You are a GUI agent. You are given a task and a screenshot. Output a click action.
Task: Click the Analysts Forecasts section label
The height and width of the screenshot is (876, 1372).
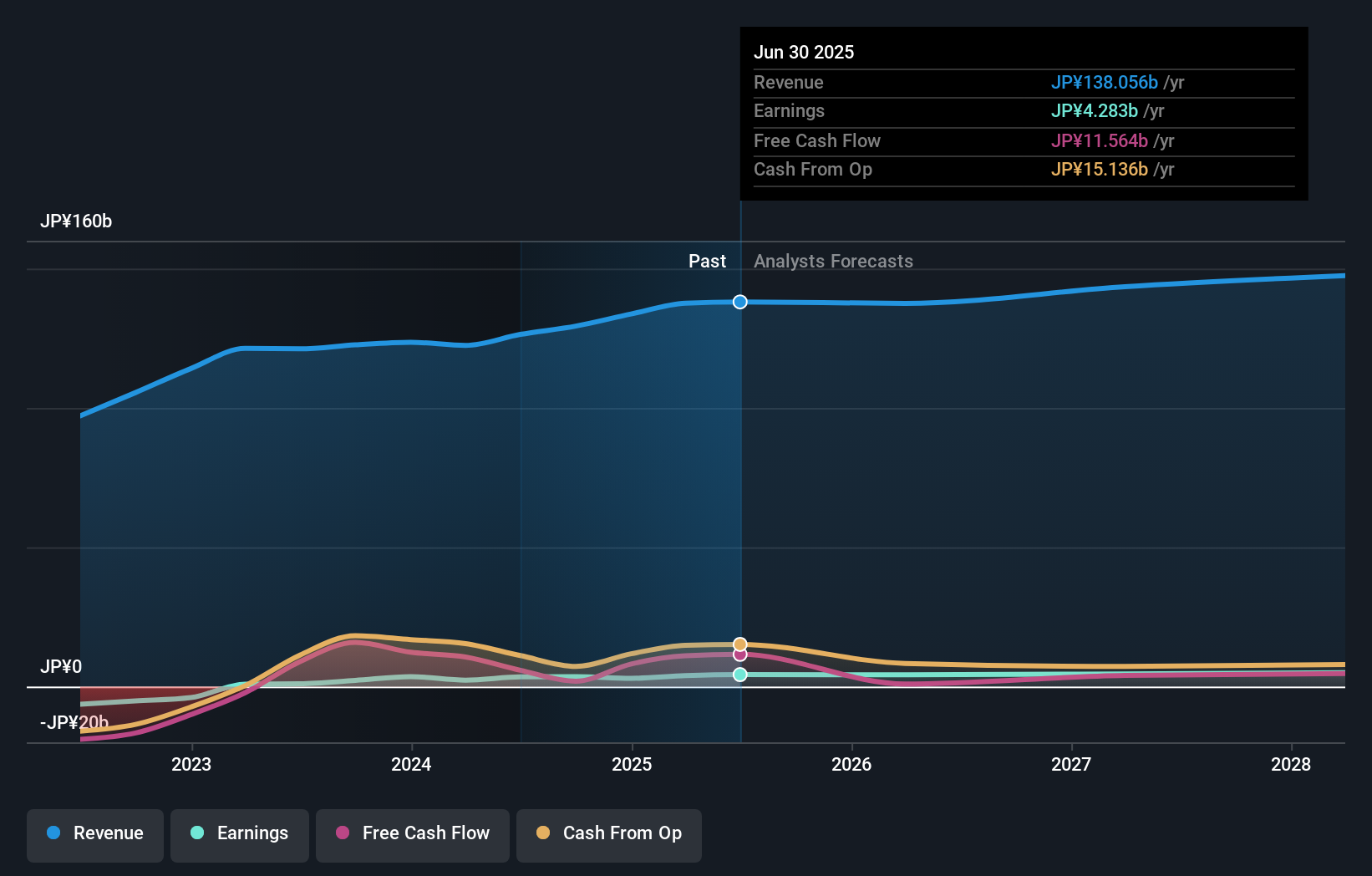833,261
